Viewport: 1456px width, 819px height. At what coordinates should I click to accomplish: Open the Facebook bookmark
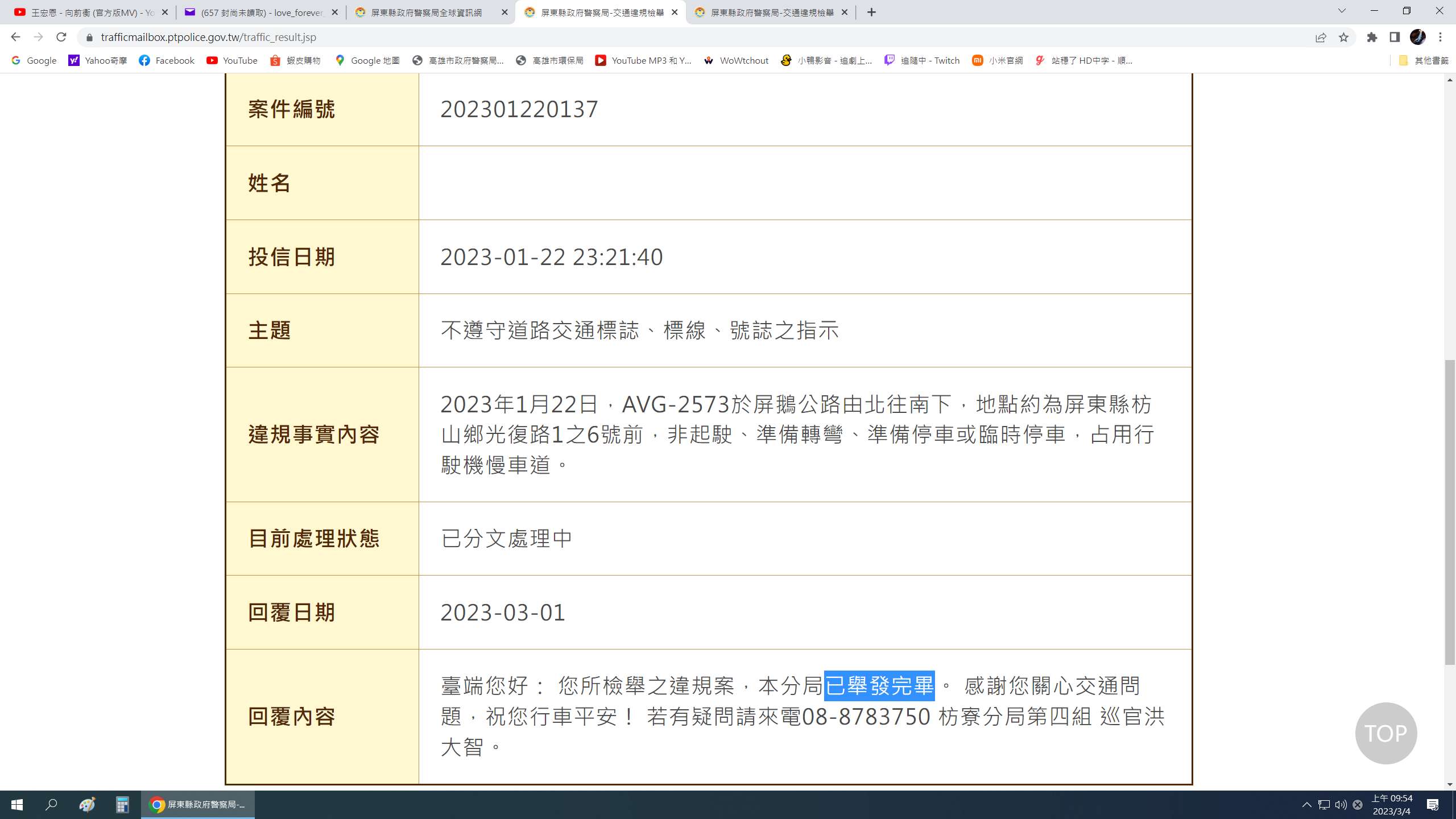[x=167, y=60]
